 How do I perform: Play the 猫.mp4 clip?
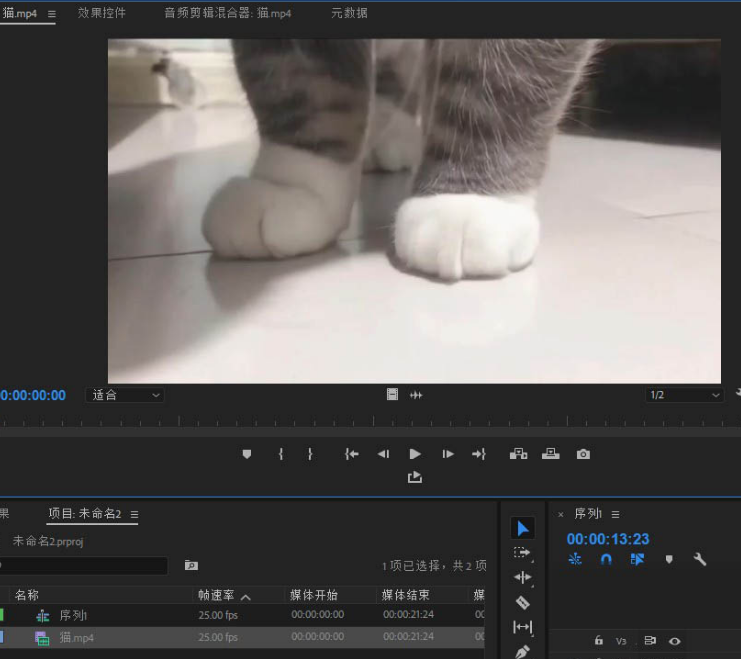coord(415,454)
